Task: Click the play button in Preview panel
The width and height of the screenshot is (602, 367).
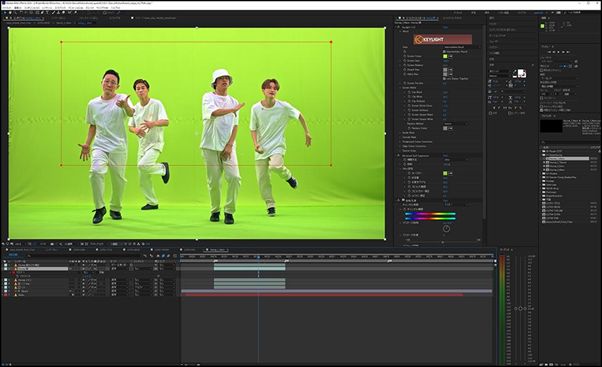Action: point(559,52)
